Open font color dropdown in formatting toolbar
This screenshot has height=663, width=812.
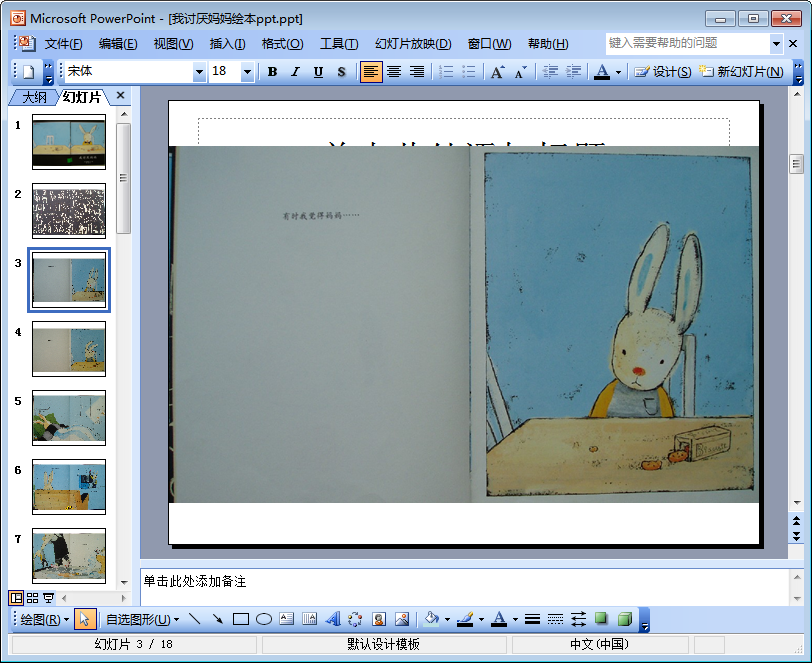[x=618, y=72]
